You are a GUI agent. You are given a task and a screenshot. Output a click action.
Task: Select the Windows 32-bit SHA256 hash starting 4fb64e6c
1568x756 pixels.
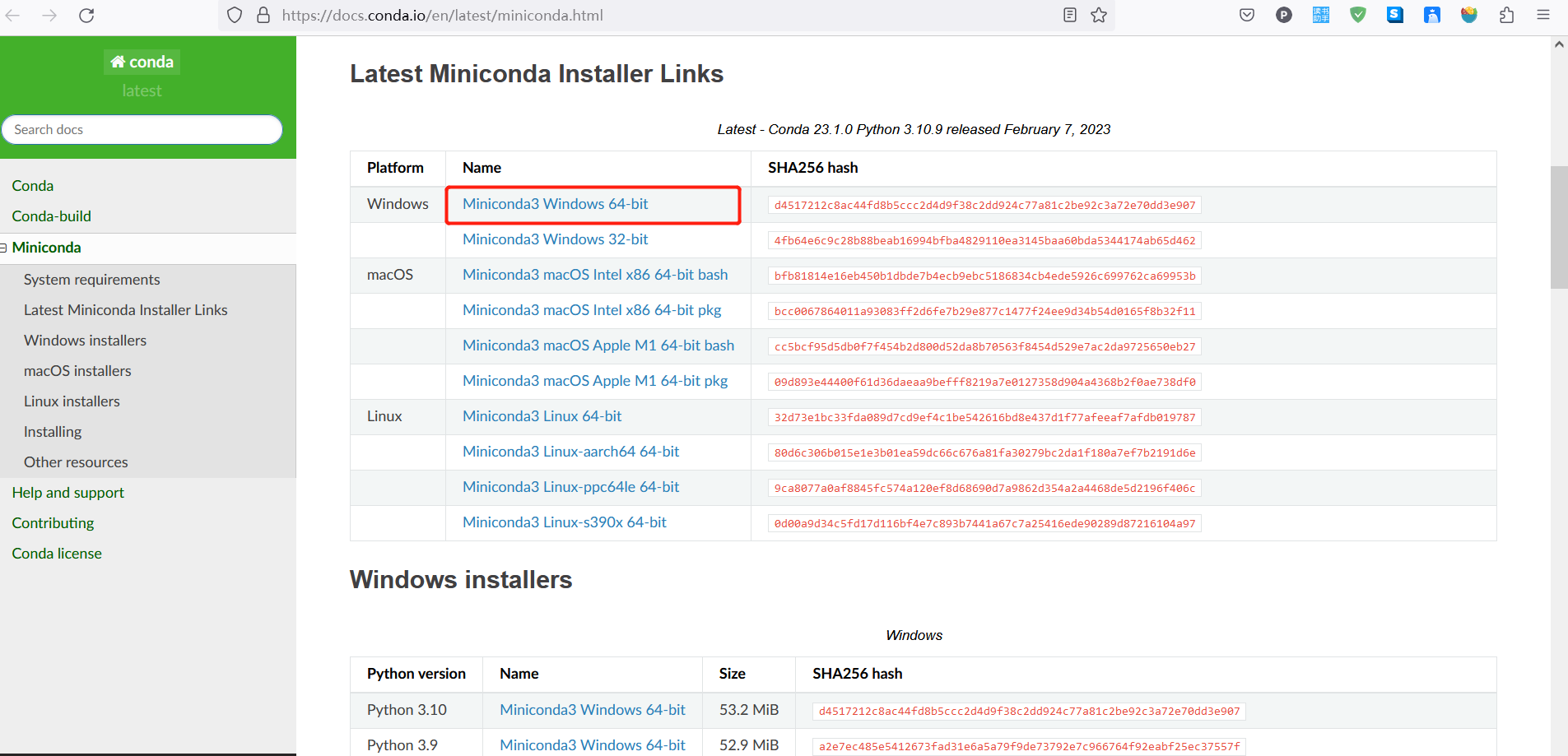pyautogui.click(x=984, y=241)
